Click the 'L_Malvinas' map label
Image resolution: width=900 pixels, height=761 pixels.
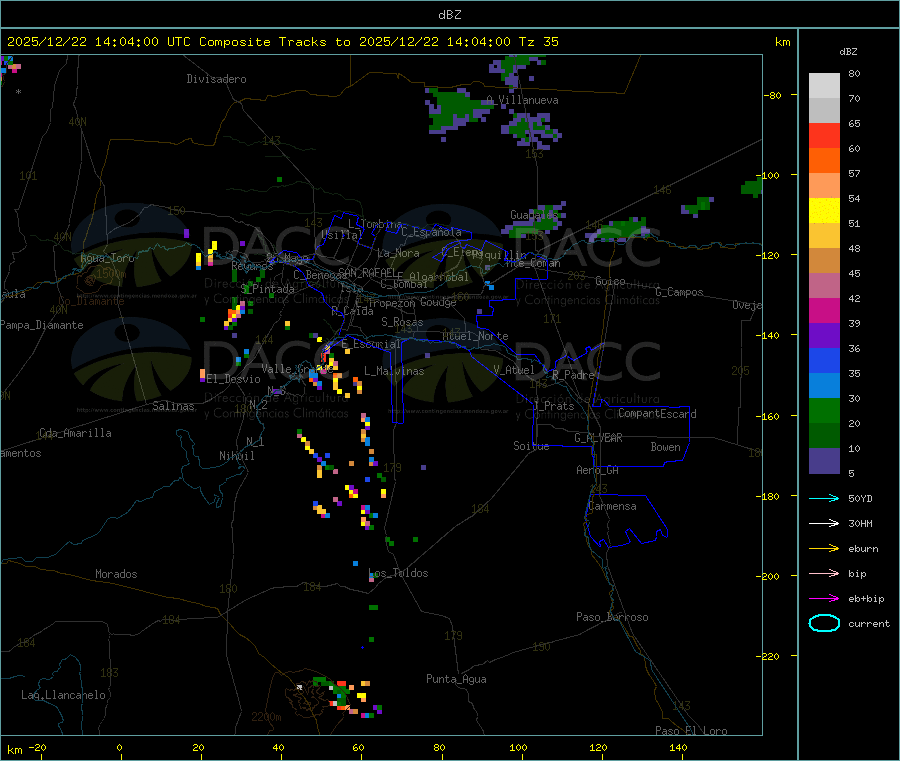point(394,371)
